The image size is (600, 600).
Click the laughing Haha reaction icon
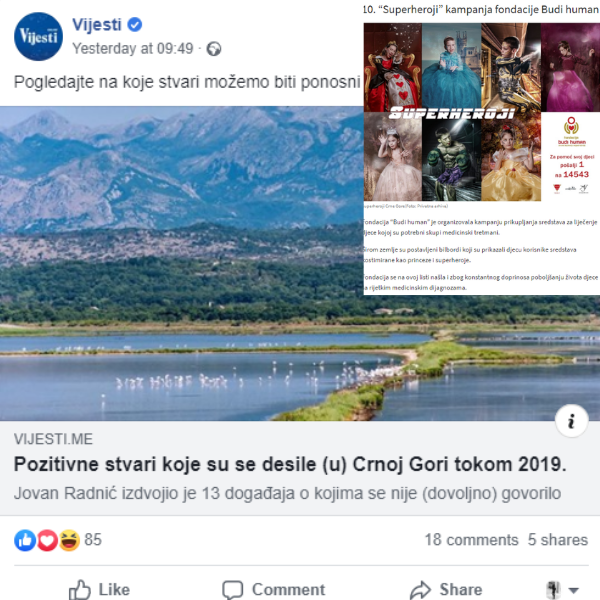(x=69, y=540)
